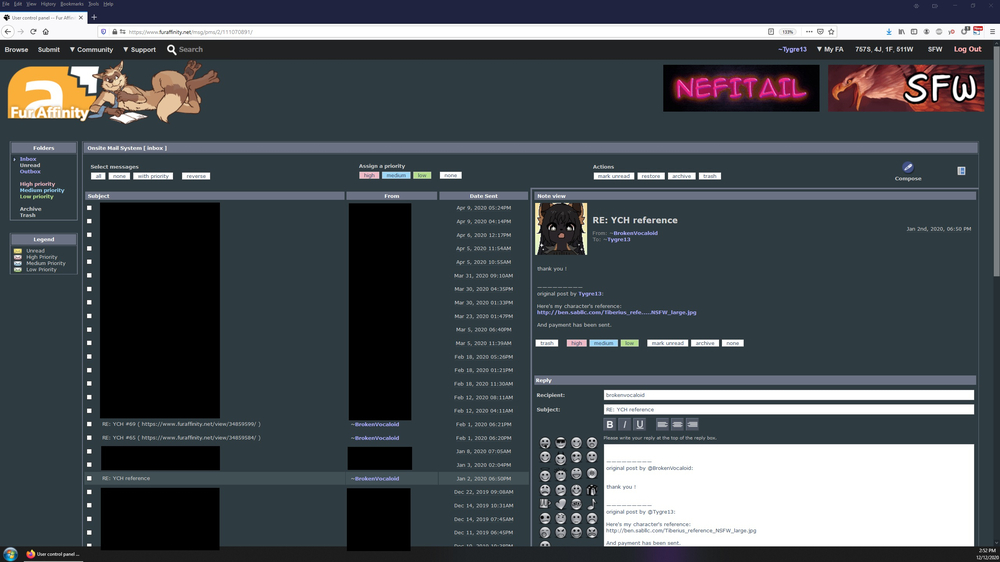Screen dimensions: 1000x562
Task: Toggle bold formatting in reply
Action: tap(610, 424)
